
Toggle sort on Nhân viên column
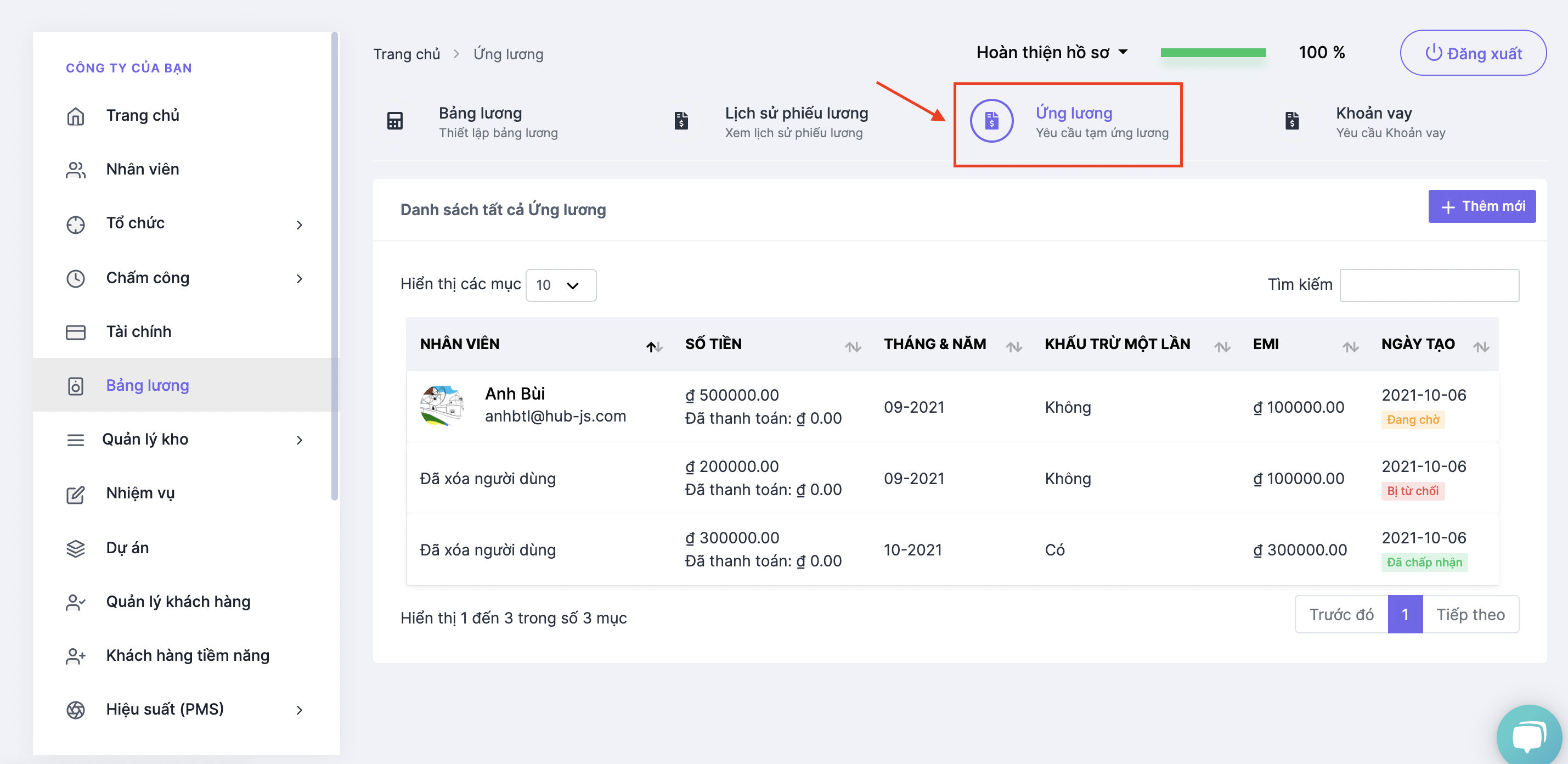tap(654, 347)
